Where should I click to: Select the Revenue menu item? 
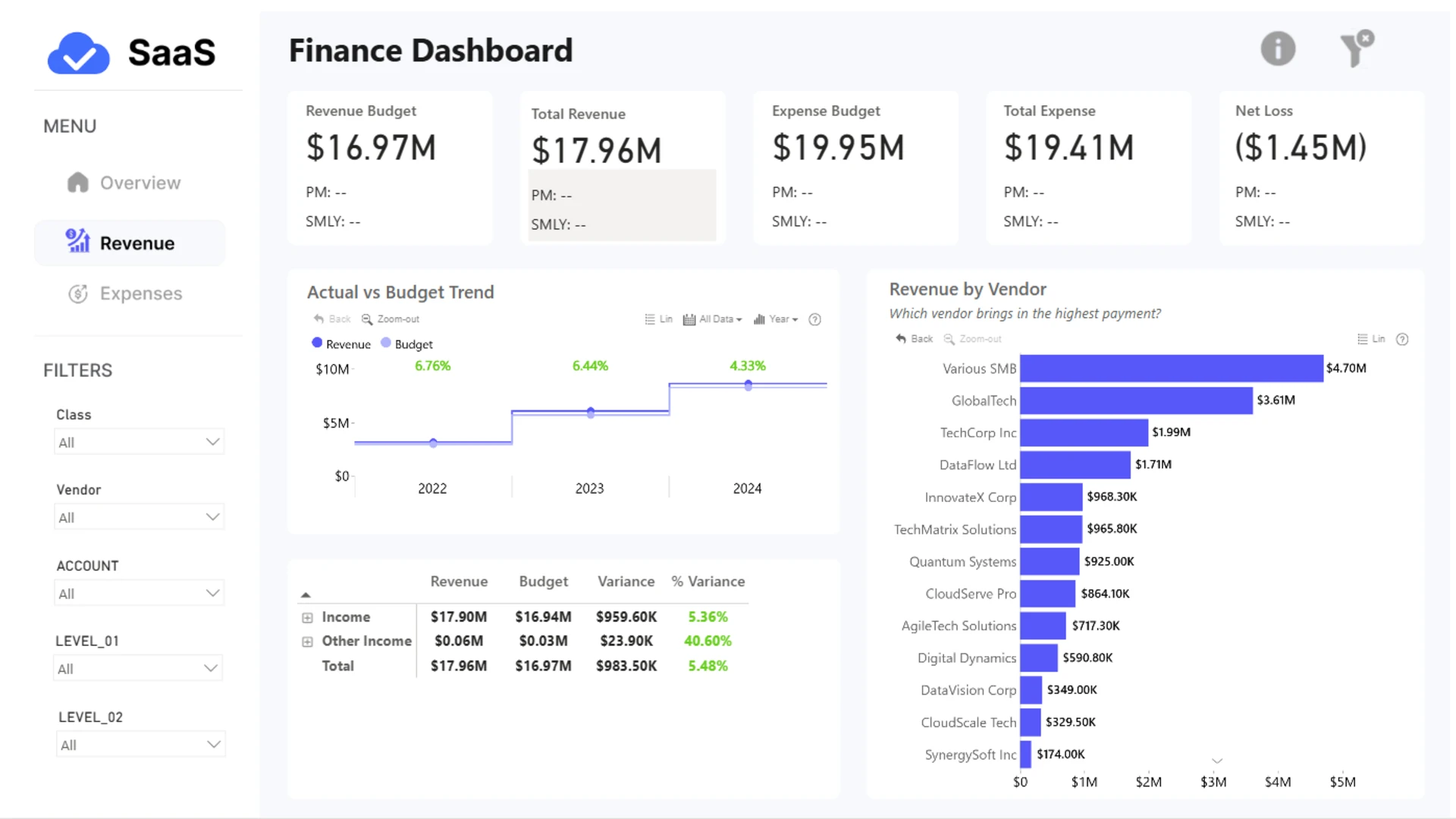[130, 243]
